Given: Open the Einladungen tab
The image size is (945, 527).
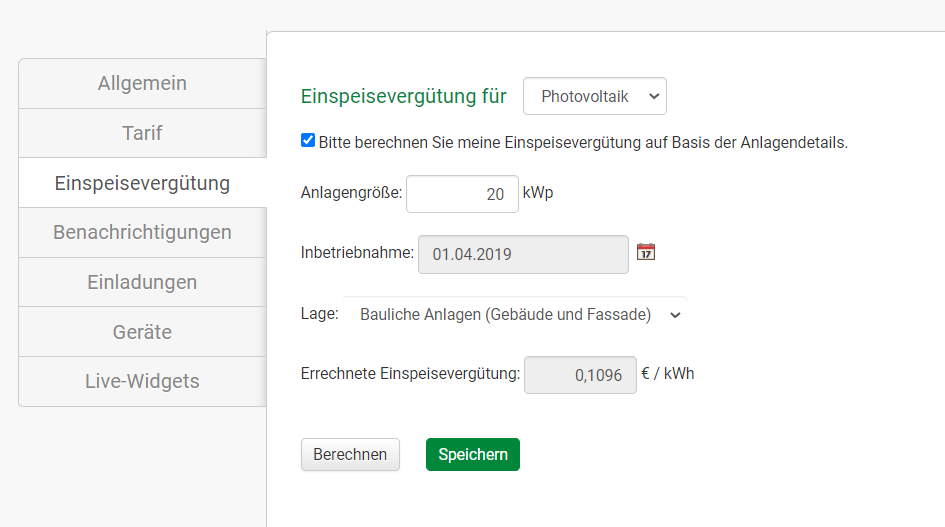Looking at the screenshot, I should pos(142,282).
